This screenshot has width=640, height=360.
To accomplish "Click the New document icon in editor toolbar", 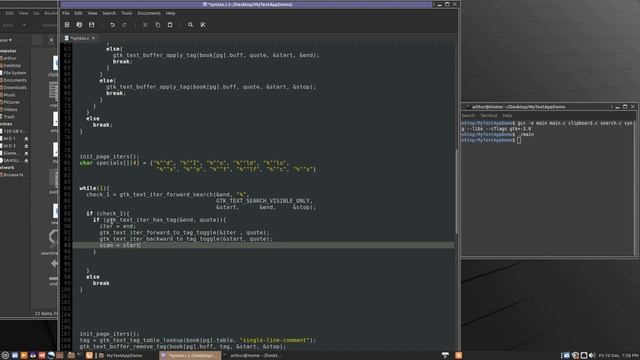I will (x=67, y=25).
